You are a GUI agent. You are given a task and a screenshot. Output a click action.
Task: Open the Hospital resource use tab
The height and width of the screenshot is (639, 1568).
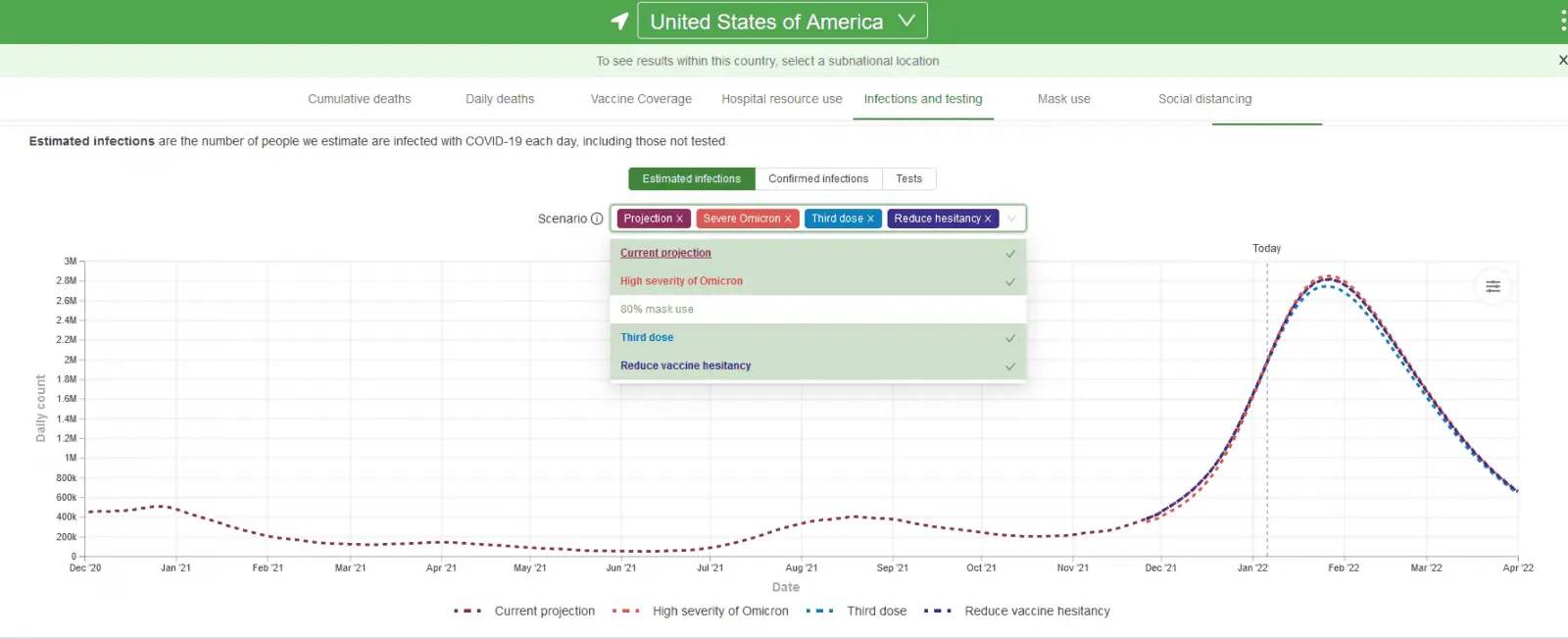tap(781, 99)
